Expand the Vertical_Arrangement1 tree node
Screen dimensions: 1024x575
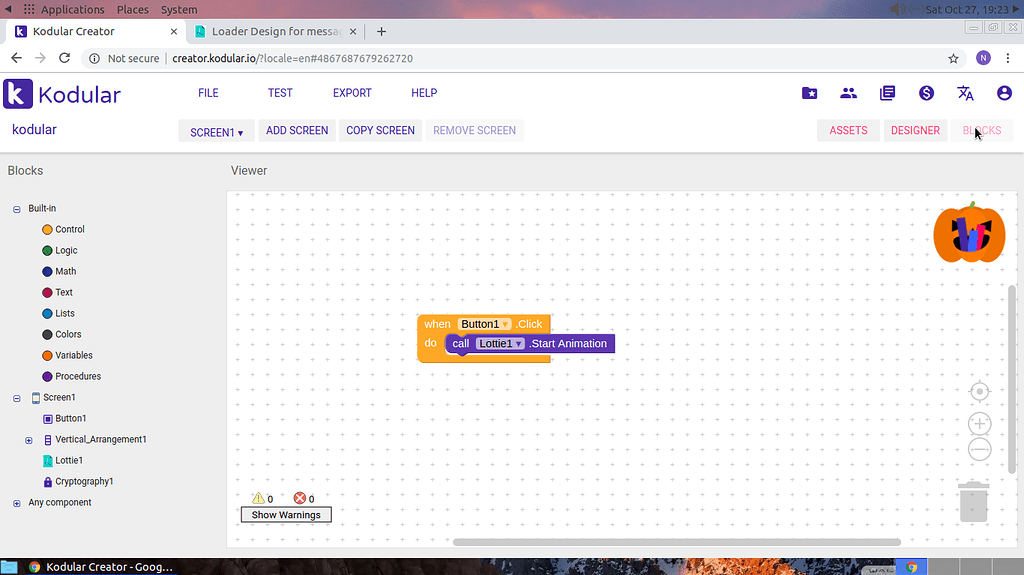click(x=29, y=440)
